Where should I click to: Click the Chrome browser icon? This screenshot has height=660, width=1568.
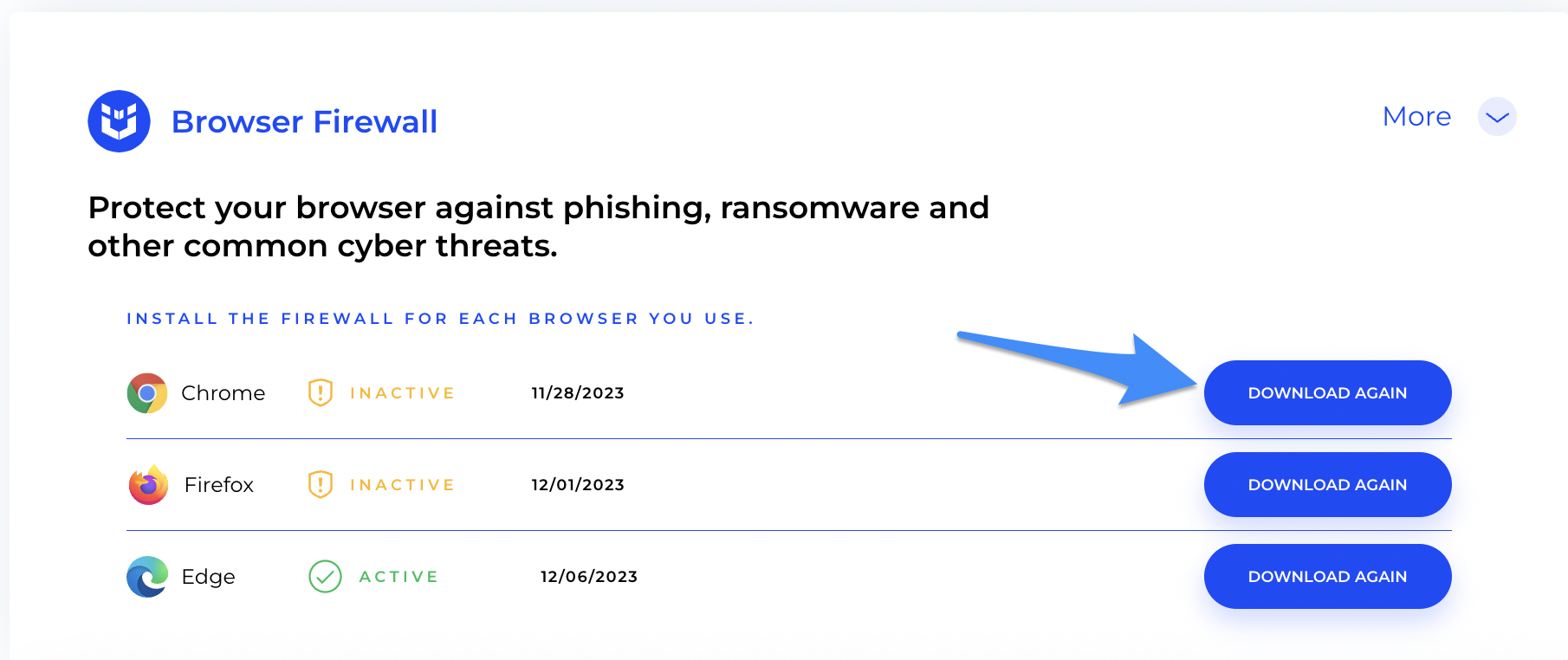pos(147,393)
